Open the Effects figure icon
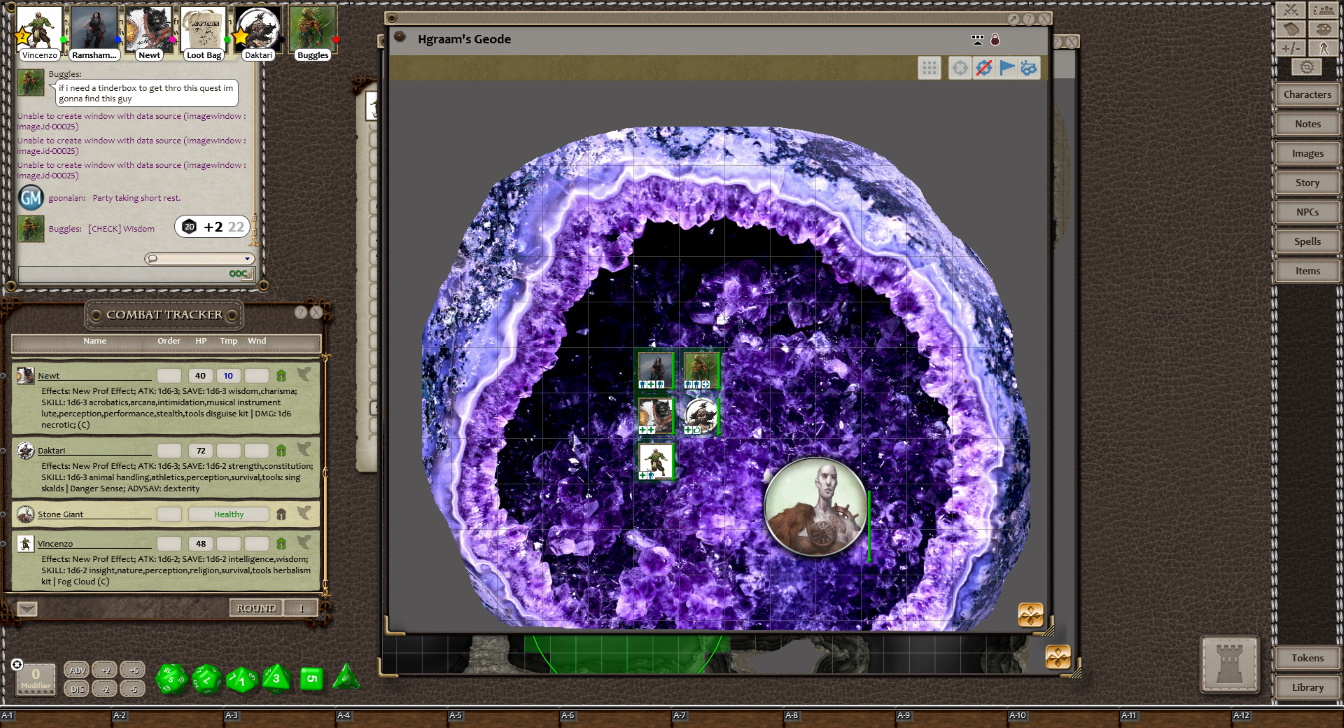Image resolution: width=1344 pixels, height=728 pixels. (x=1324, y=48)
